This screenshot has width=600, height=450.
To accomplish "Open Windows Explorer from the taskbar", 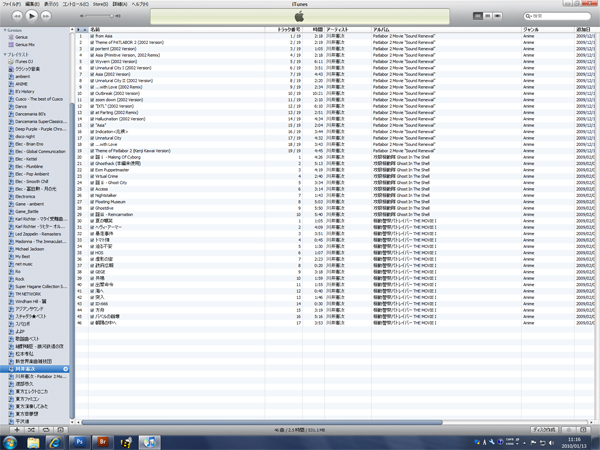I will 34,443.
